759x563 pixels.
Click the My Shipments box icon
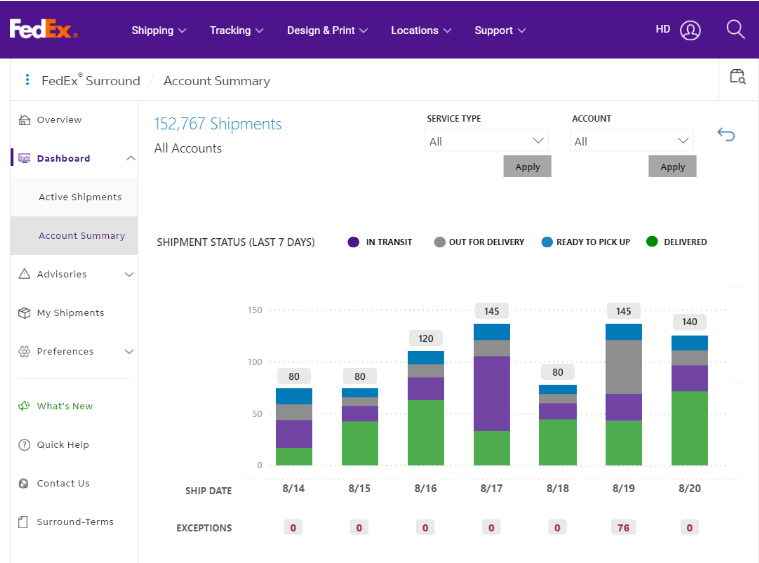(x=24, y=313)
